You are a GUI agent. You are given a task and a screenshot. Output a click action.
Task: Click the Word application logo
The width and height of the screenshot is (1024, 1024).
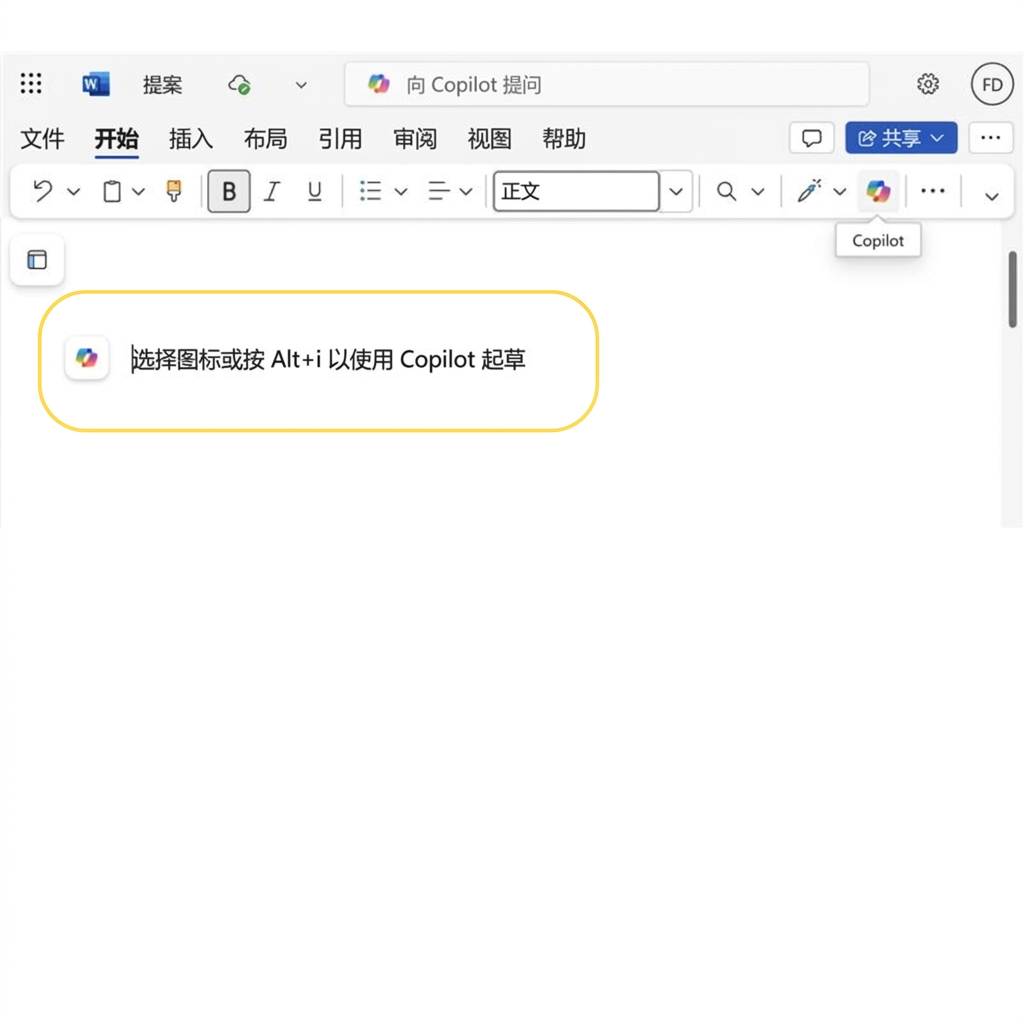point(95,84)
